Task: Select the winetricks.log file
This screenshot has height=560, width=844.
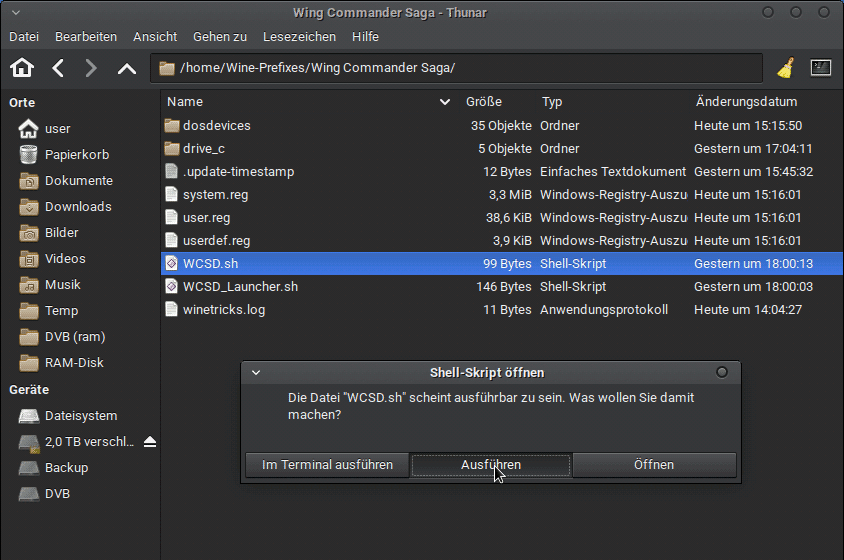Action: click(215, 310)
